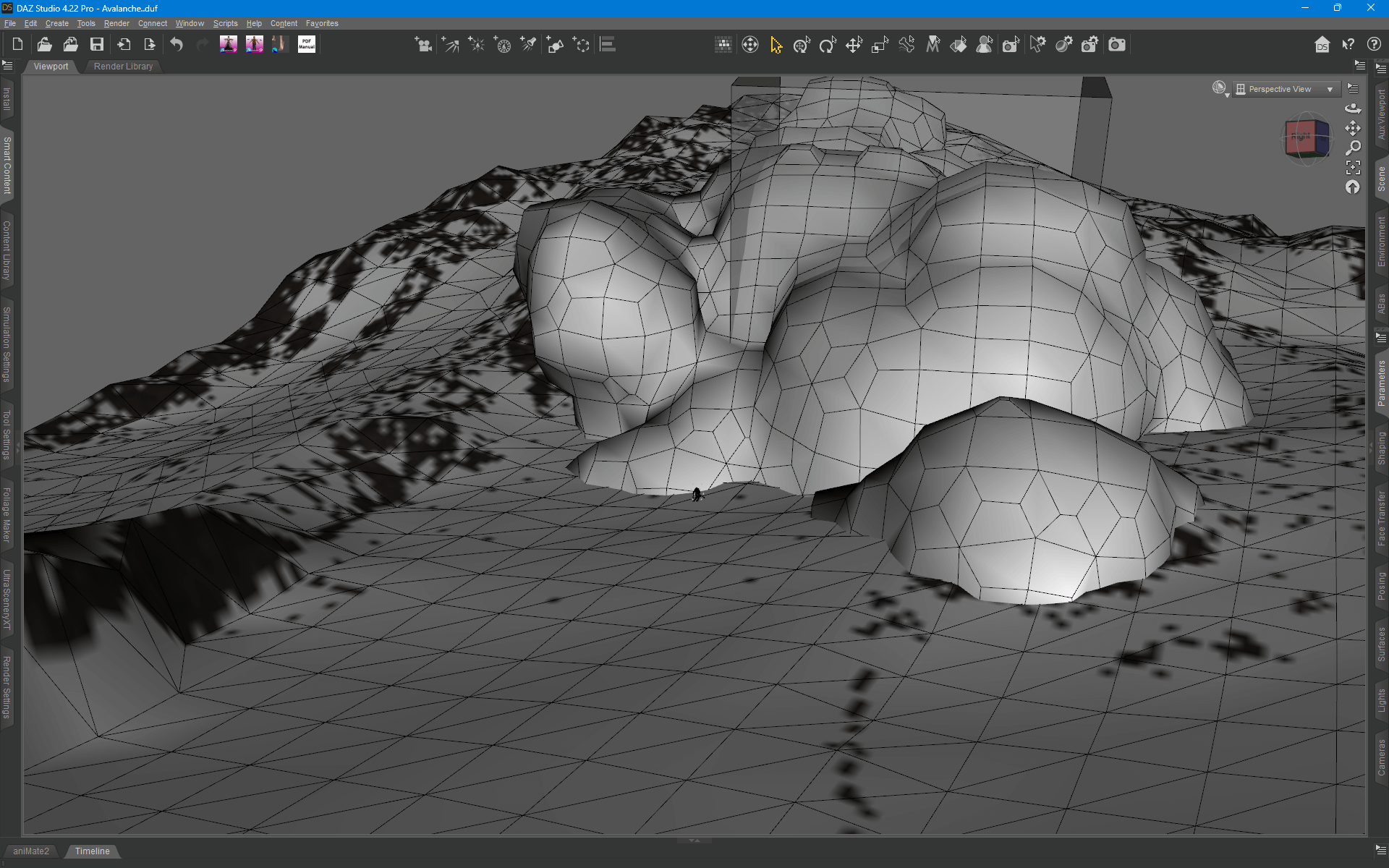The width and height of the screenshot is (1389, 868).
Task: Select the Node Selection arrow tool
Action: [776, 45]
